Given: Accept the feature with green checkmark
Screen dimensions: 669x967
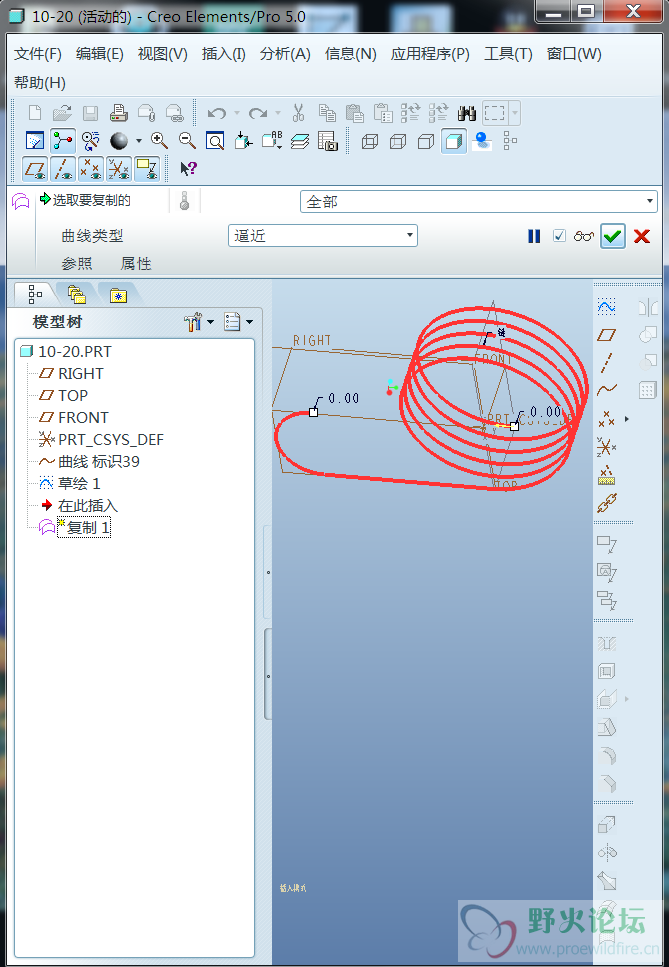Looking at the screenshot, I should tap(612, 236).
